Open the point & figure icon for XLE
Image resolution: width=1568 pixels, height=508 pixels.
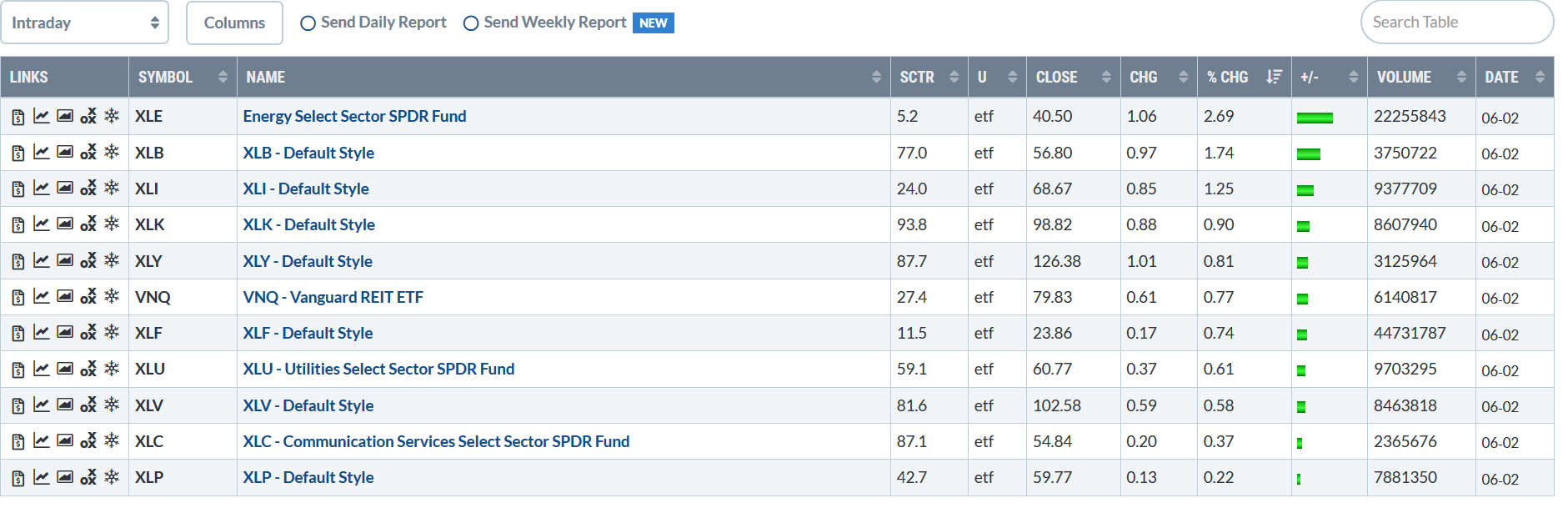88,116
